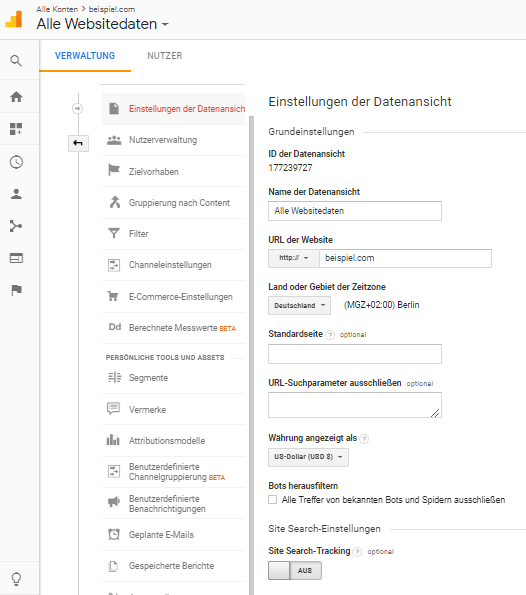The height and width of the screenshot is (595, 526).
Task: Click the speech bubble icon beside Vermerke
Action: [x=113, y=408]
